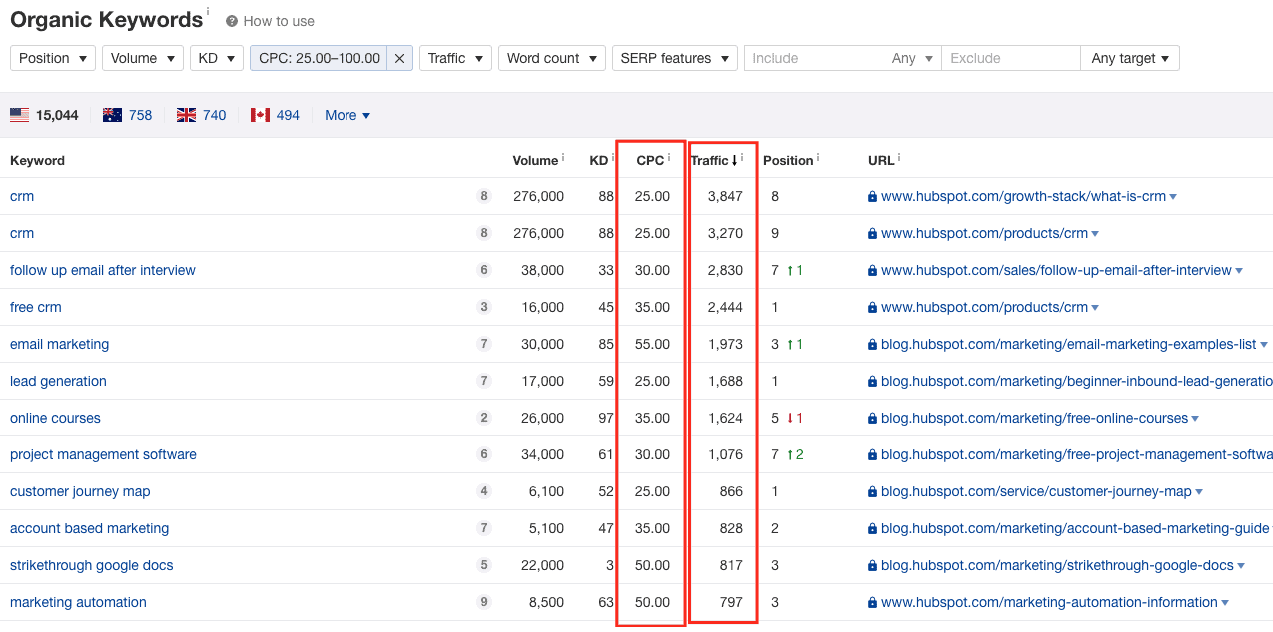Open the Position filter dropdown
The image size is (1273, 632).
(53, 58)
